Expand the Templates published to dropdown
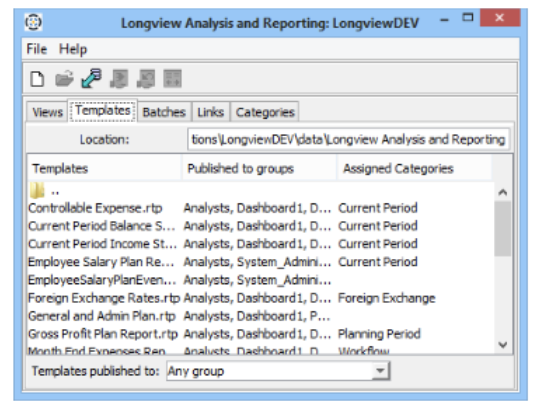The image size is (542, 414). [381, 371]
